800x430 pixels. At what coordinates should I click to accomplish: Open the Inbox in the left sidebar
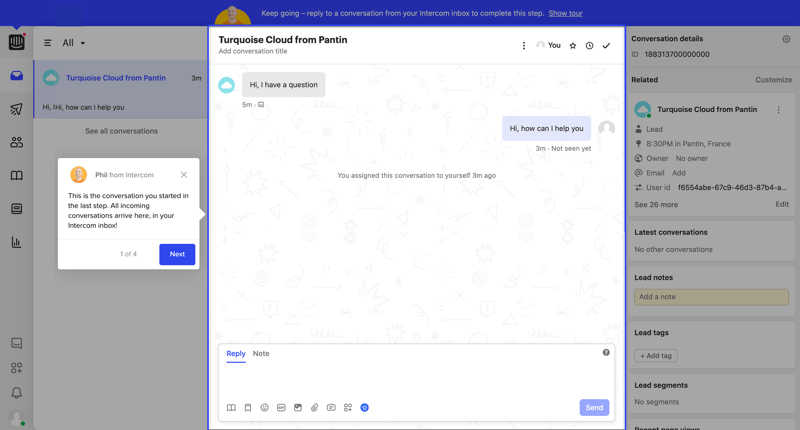coord(16,75)
